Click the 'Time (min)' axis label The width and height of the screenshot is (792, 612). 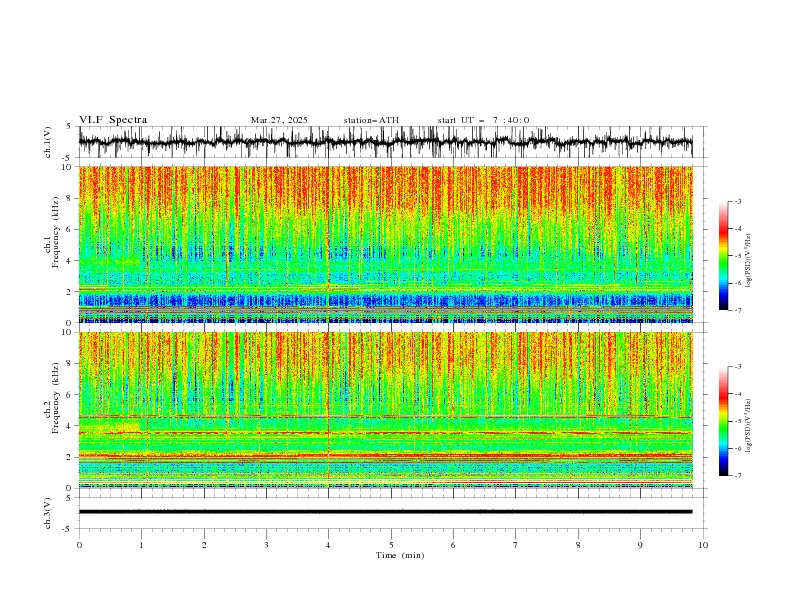[400, 555]
